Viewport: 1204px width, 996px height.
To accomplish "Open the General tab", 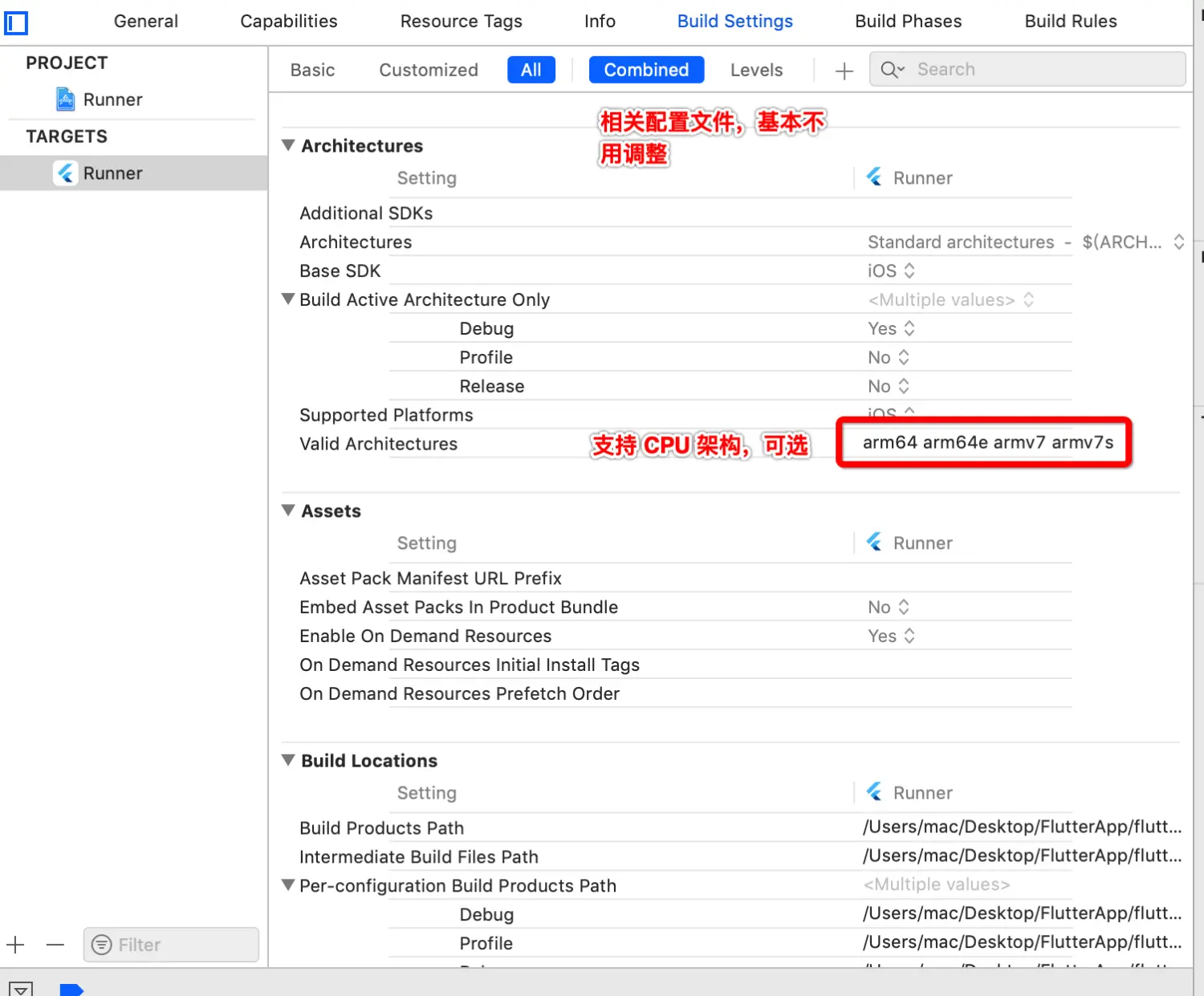I will click(146, 22).
